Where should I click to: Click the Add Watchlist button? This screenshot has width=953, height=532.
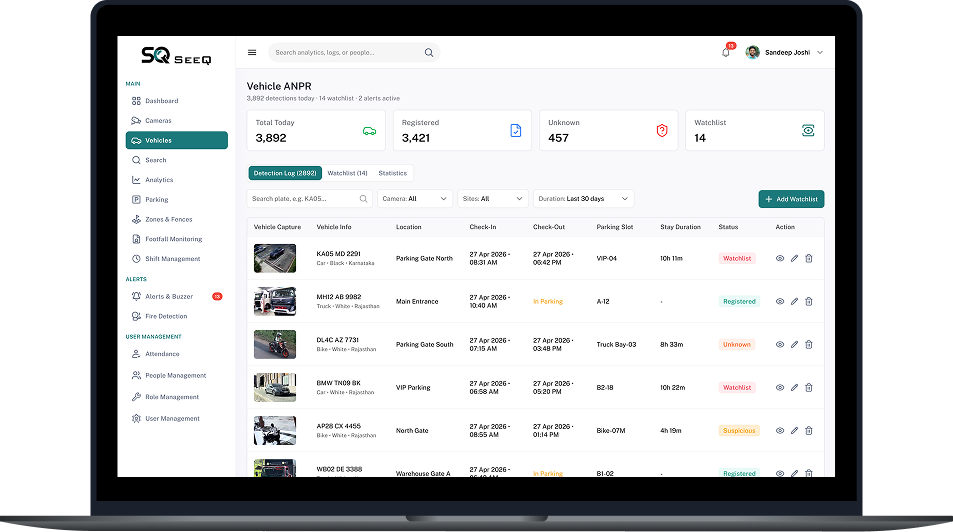tap(791, 199)
